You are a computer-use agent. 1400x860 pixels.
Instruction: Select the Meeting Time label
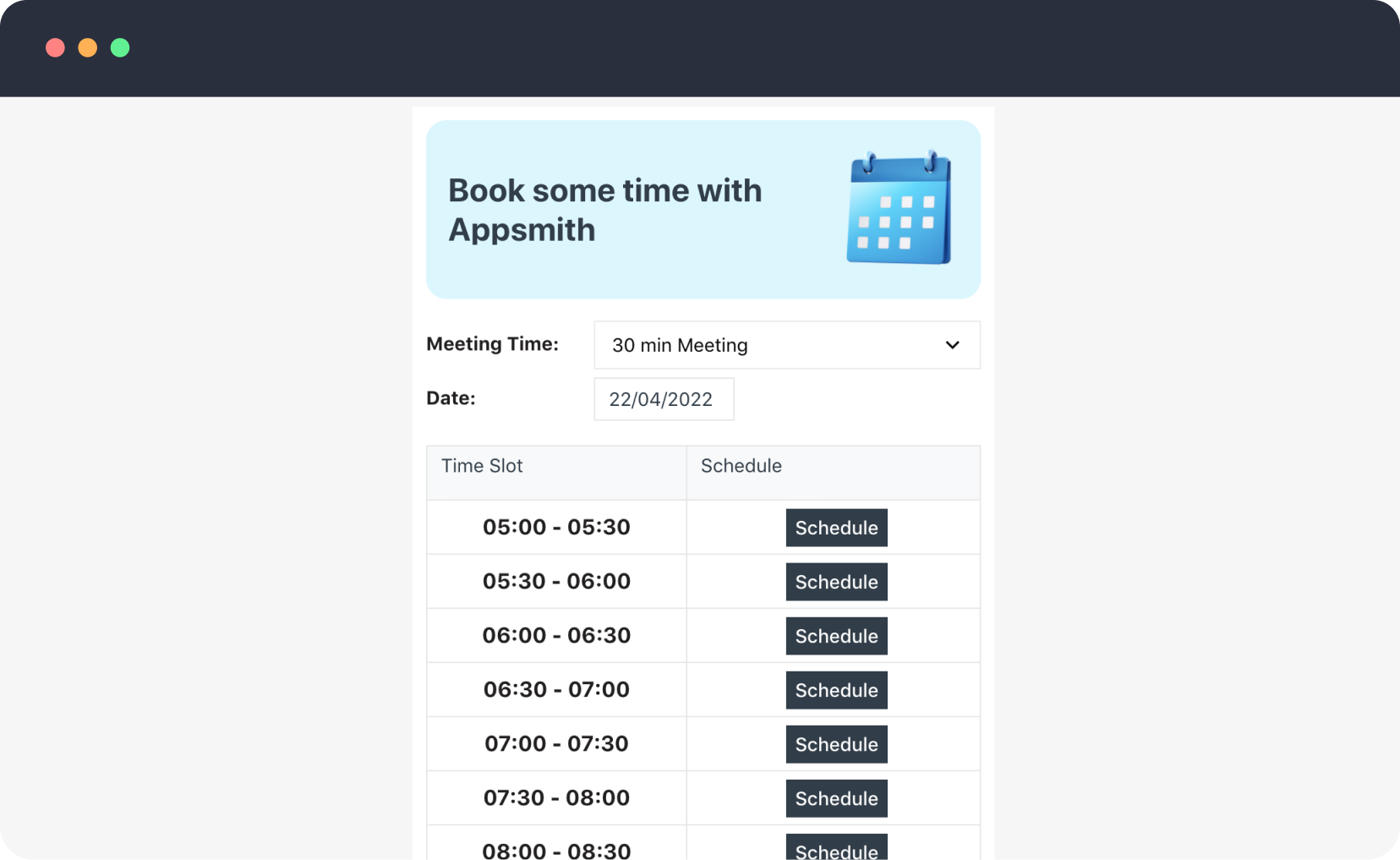493,344
